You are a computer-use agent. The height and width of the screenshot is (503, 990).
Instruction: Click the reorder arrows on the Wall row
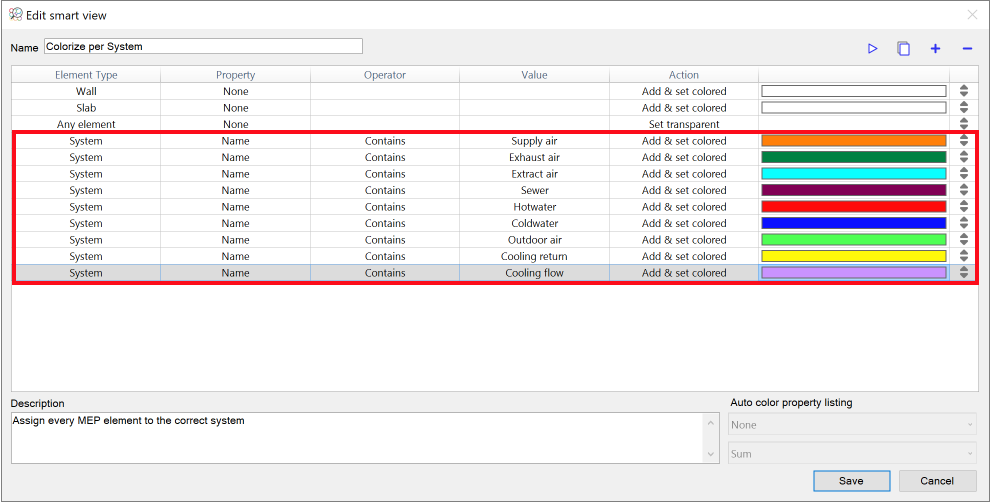[963, 91]
